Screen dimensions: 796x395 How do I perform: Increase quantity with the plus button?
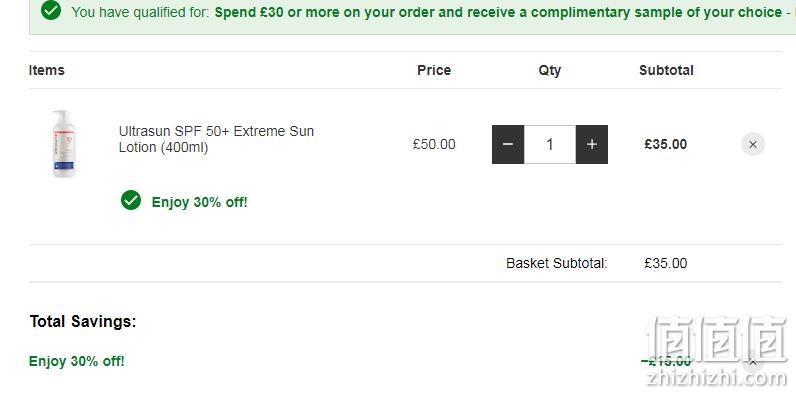point(592,145)
